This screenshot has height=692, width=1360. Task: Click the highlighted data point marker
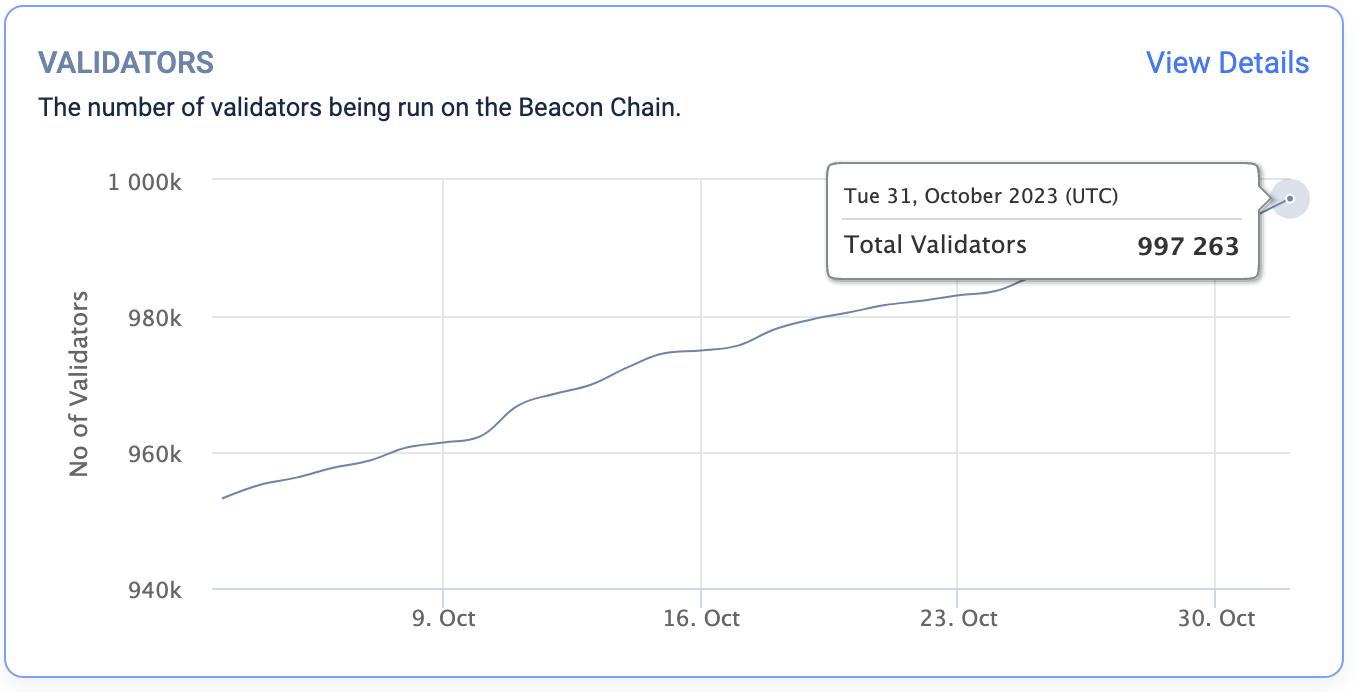(x=1290, y=199)
